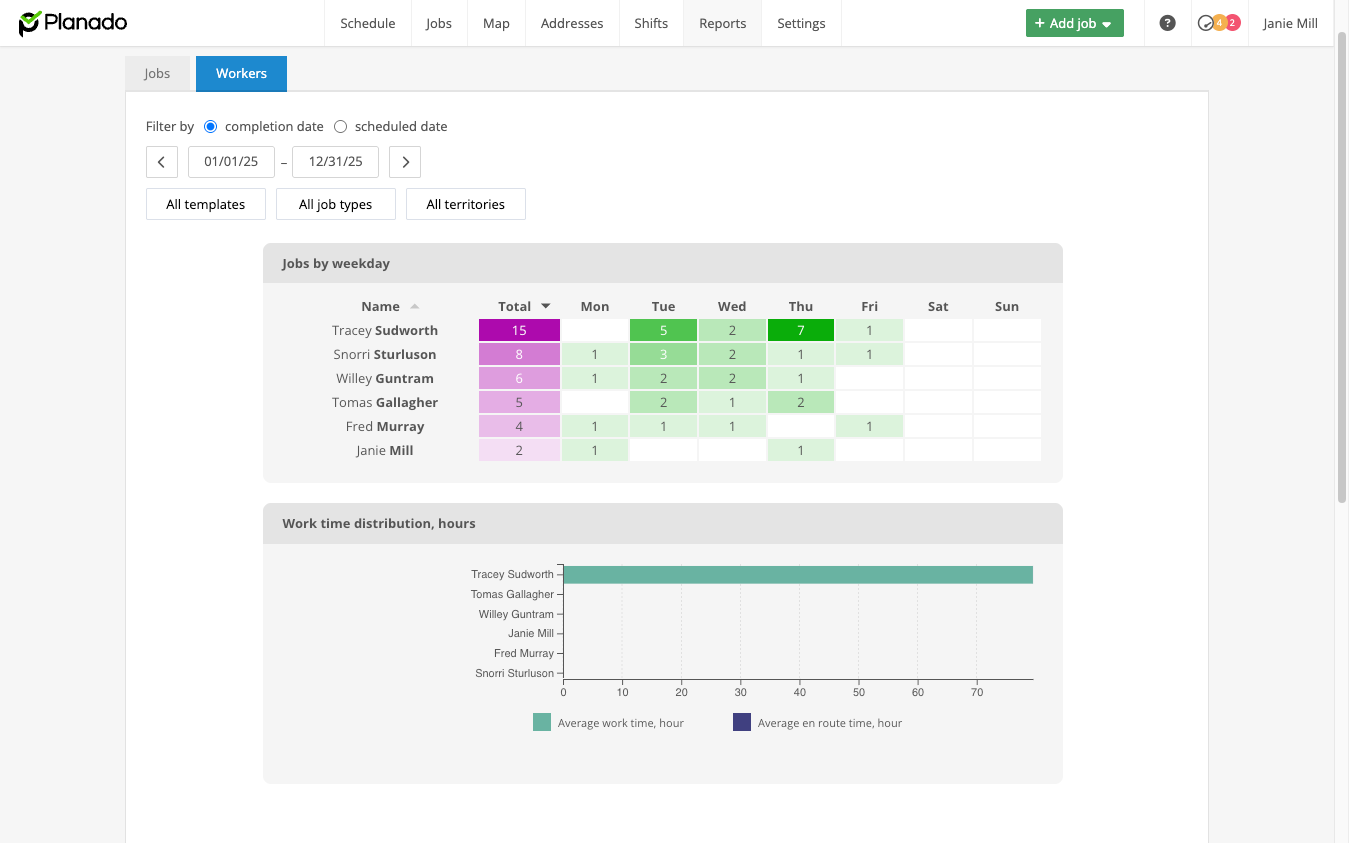This screenshot has width=1349, height=843.
Task: Open the notifications counter with badges 4 and 2
Action: click(x=1219, y=23)
